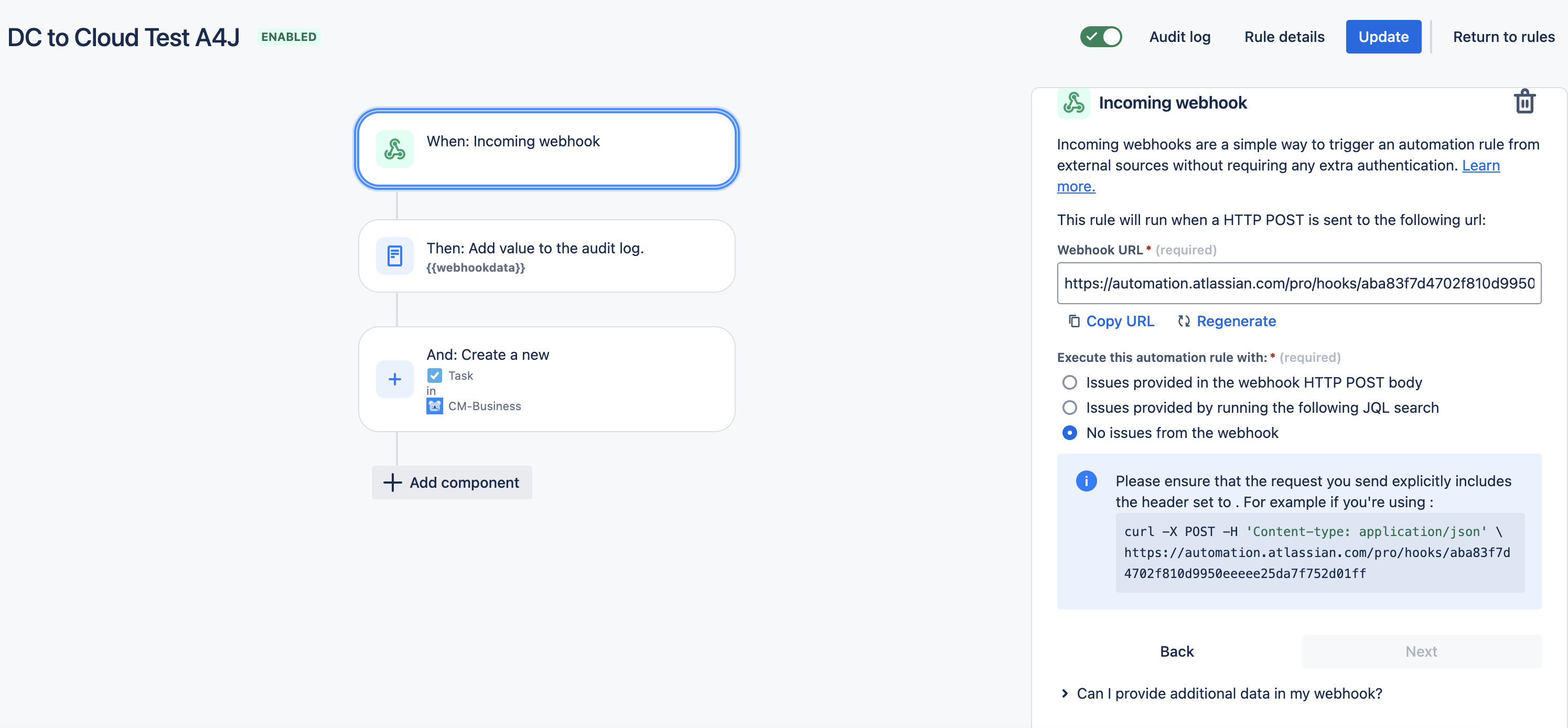
Task: Click the Next button
Action: coord(1421,651)
